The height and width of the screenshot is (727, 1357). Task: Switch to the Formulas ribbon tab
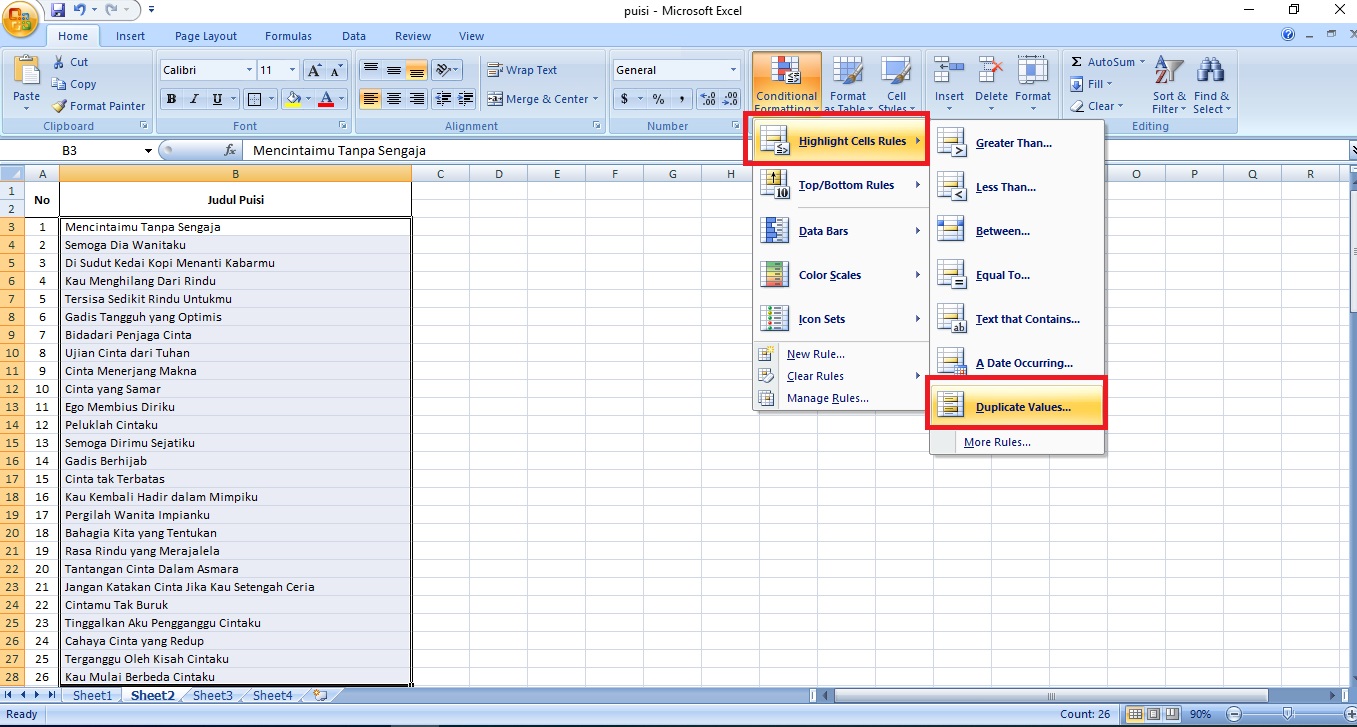(x=288, y=35)
